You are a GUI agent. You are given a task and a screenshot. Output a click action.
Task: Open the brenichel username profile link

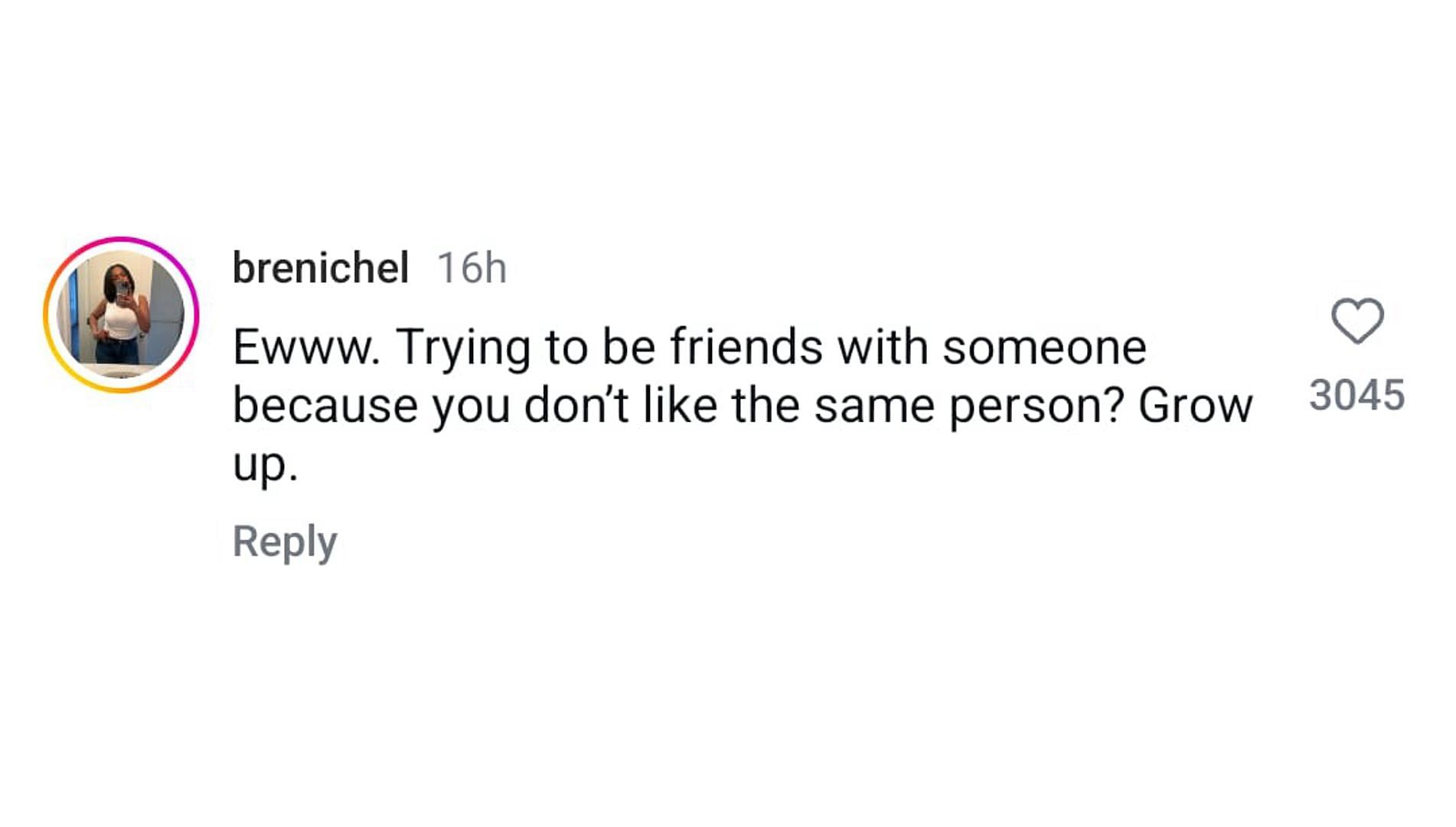320,268
